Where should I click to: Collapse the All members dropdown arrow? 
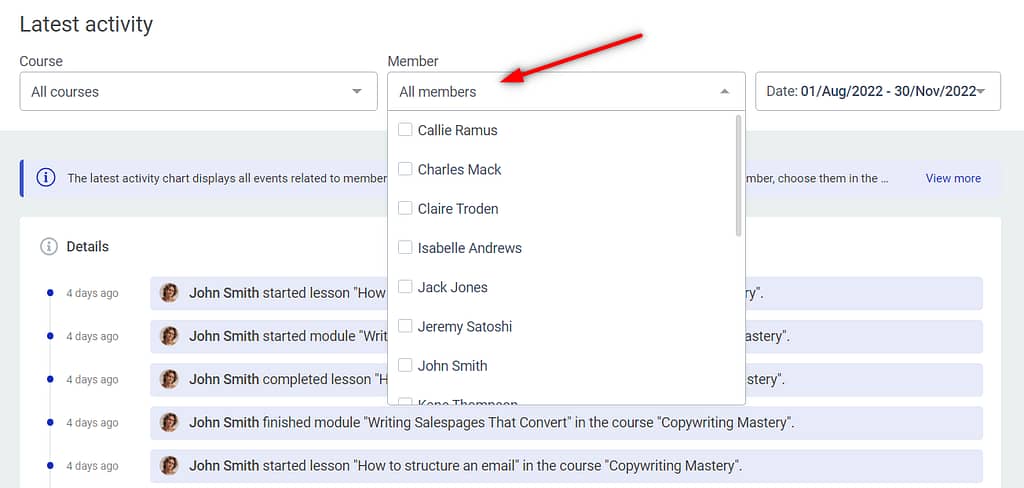[724, 91]
